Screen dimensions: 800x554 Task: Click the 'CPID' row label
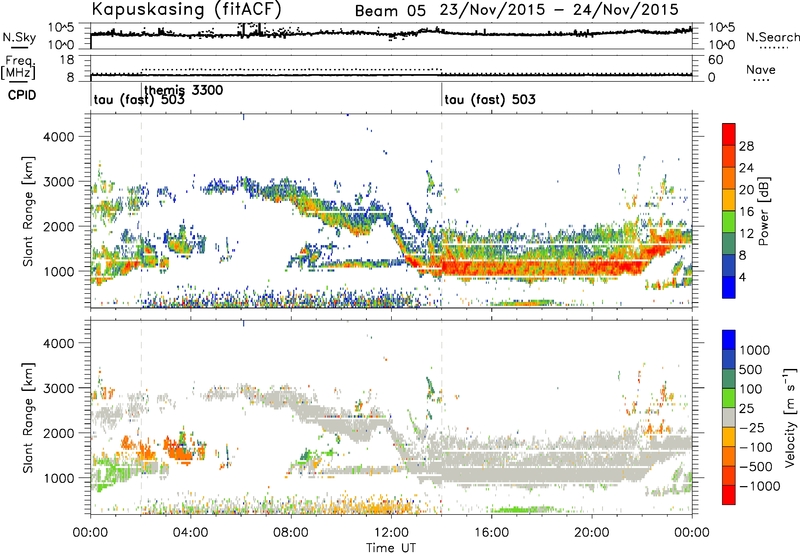coord(22,95)
